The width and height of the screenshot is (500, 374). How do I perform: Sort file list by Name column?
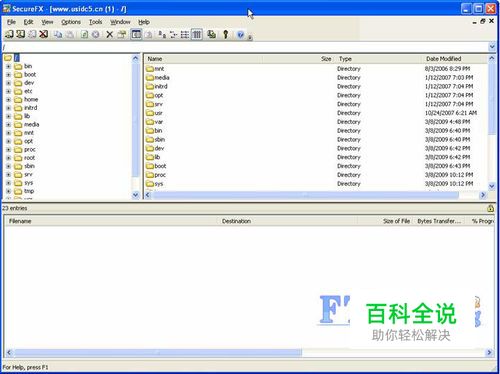click(x=203, y=59)
